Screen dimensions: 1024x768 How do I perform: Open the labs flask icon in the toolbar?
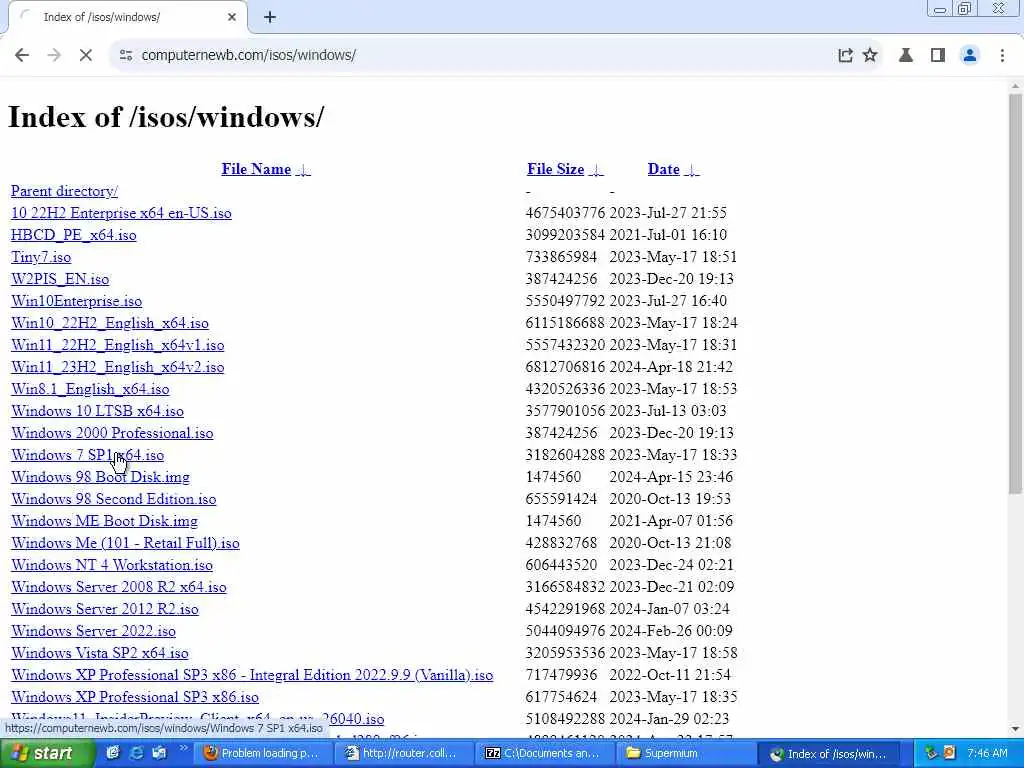click(x=905, y=56)
